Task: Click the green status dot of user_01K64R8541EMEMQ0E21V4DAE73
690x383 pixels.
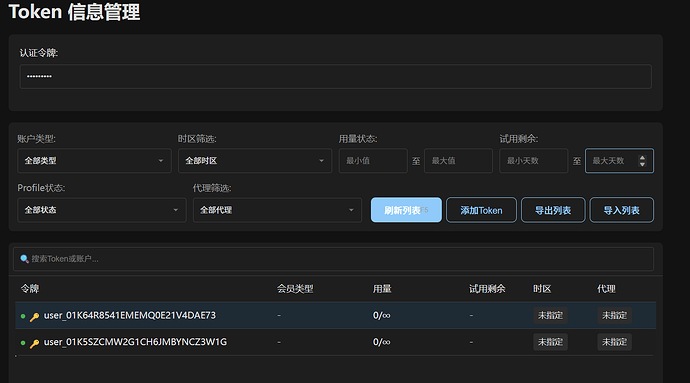Action: point(23,316)
